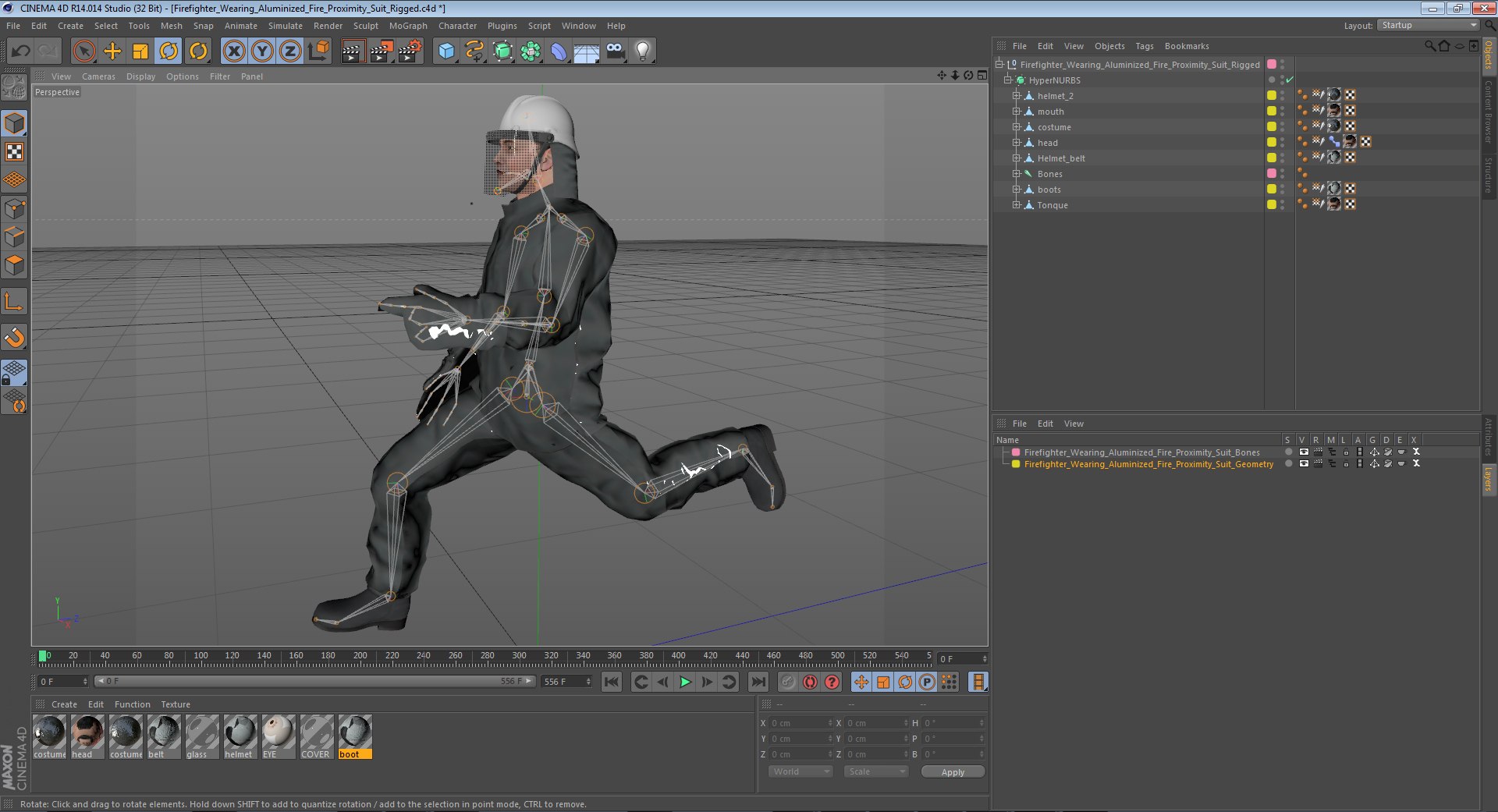Open deformer objects icon
Viewport: 1498px width, 812px height.
click(x=559, y=51)
